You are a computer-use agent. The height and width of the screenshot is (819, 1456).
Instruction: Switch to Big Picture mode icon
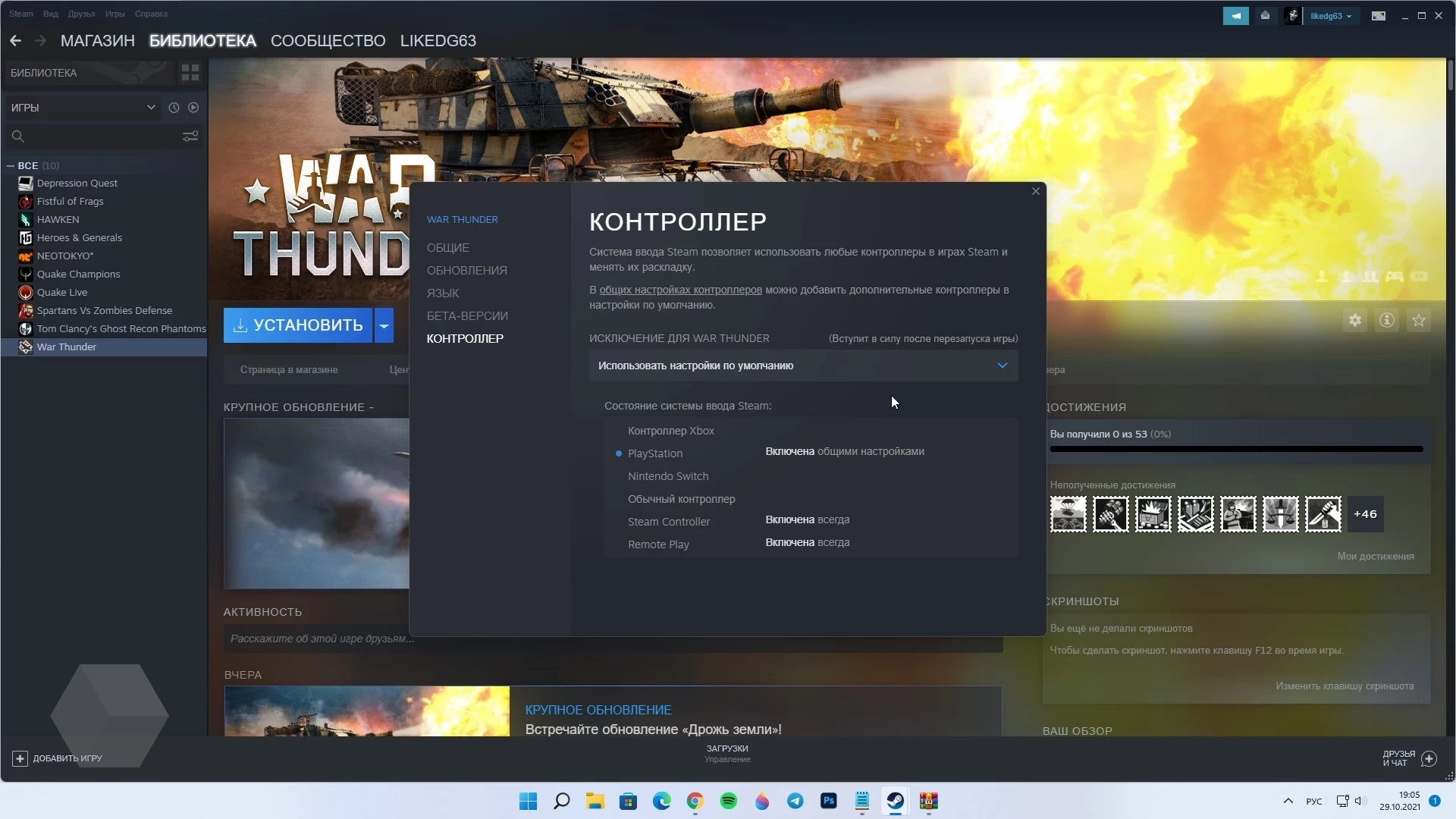coord(1379,16)
